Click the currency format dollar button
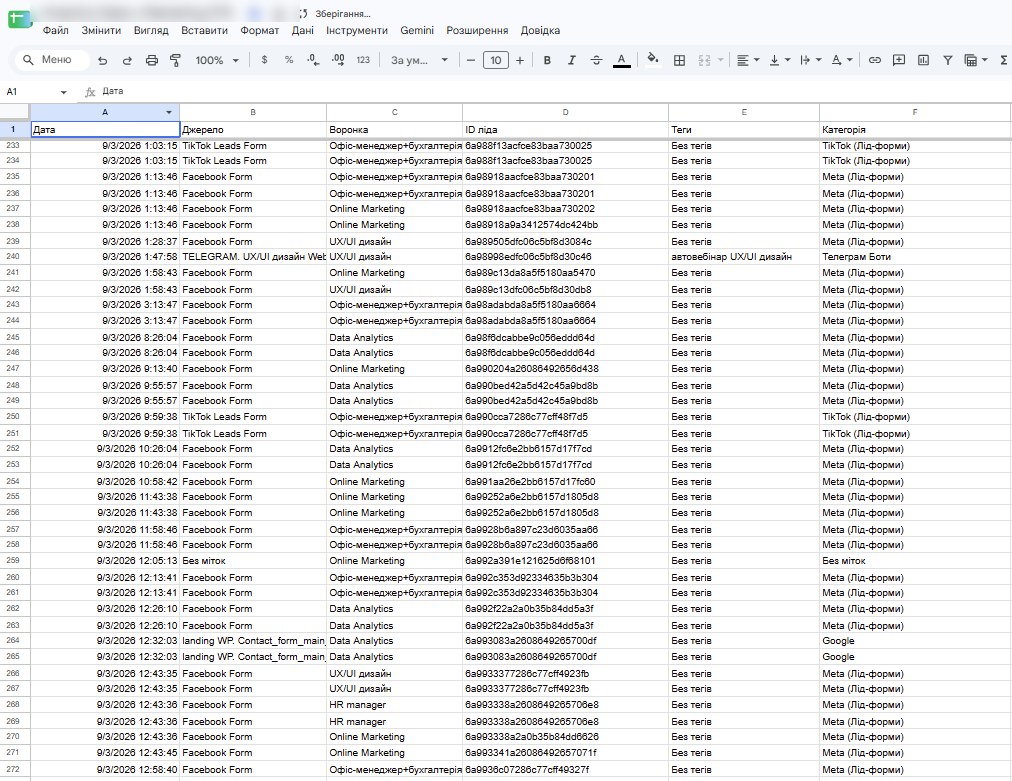Screen dimensions: 1012x781 coord(264,60)
